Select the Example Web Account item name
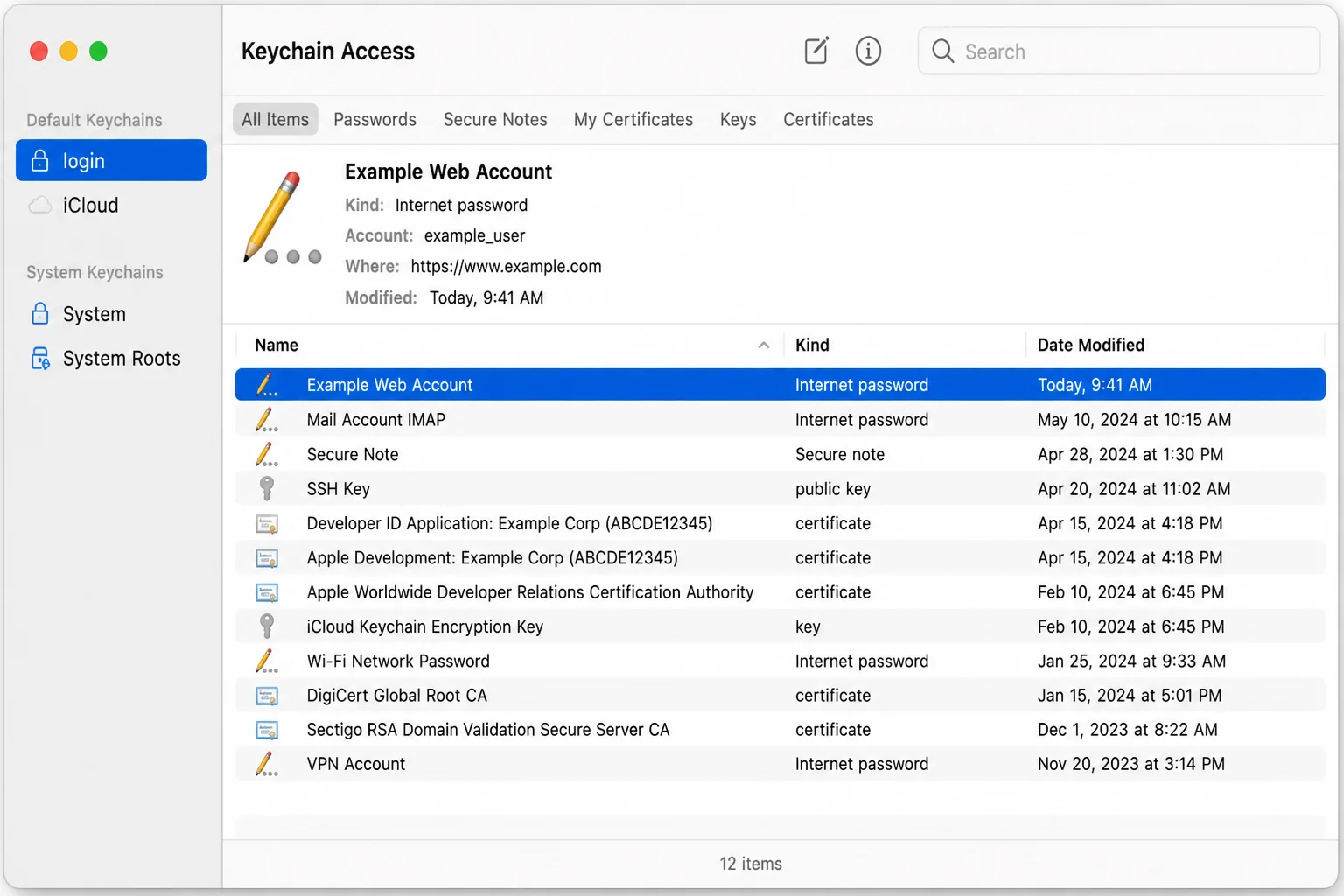This screenshot has width=1344, height=896. [x=389, y=385]
